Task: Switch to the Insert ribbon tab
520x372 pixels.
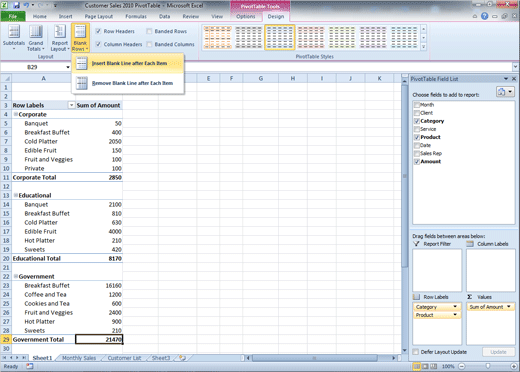Action: click(x=65, y=16)
